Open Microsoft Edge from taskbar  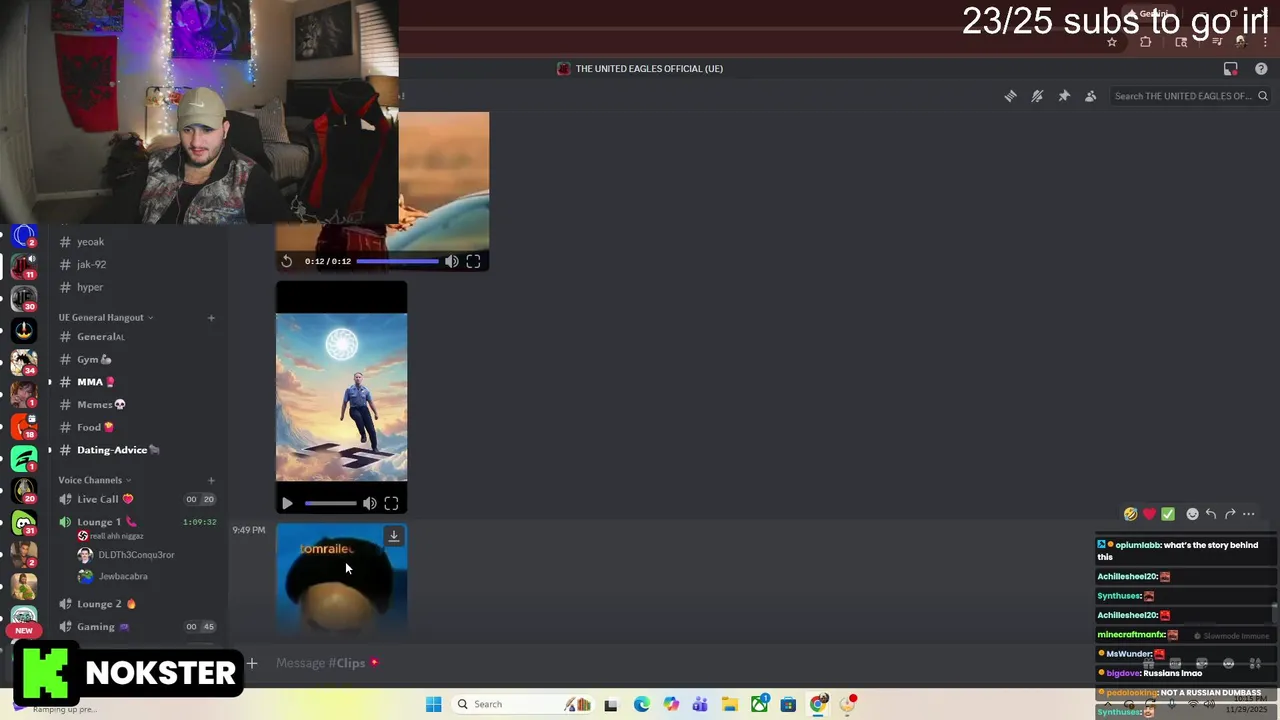642,704
